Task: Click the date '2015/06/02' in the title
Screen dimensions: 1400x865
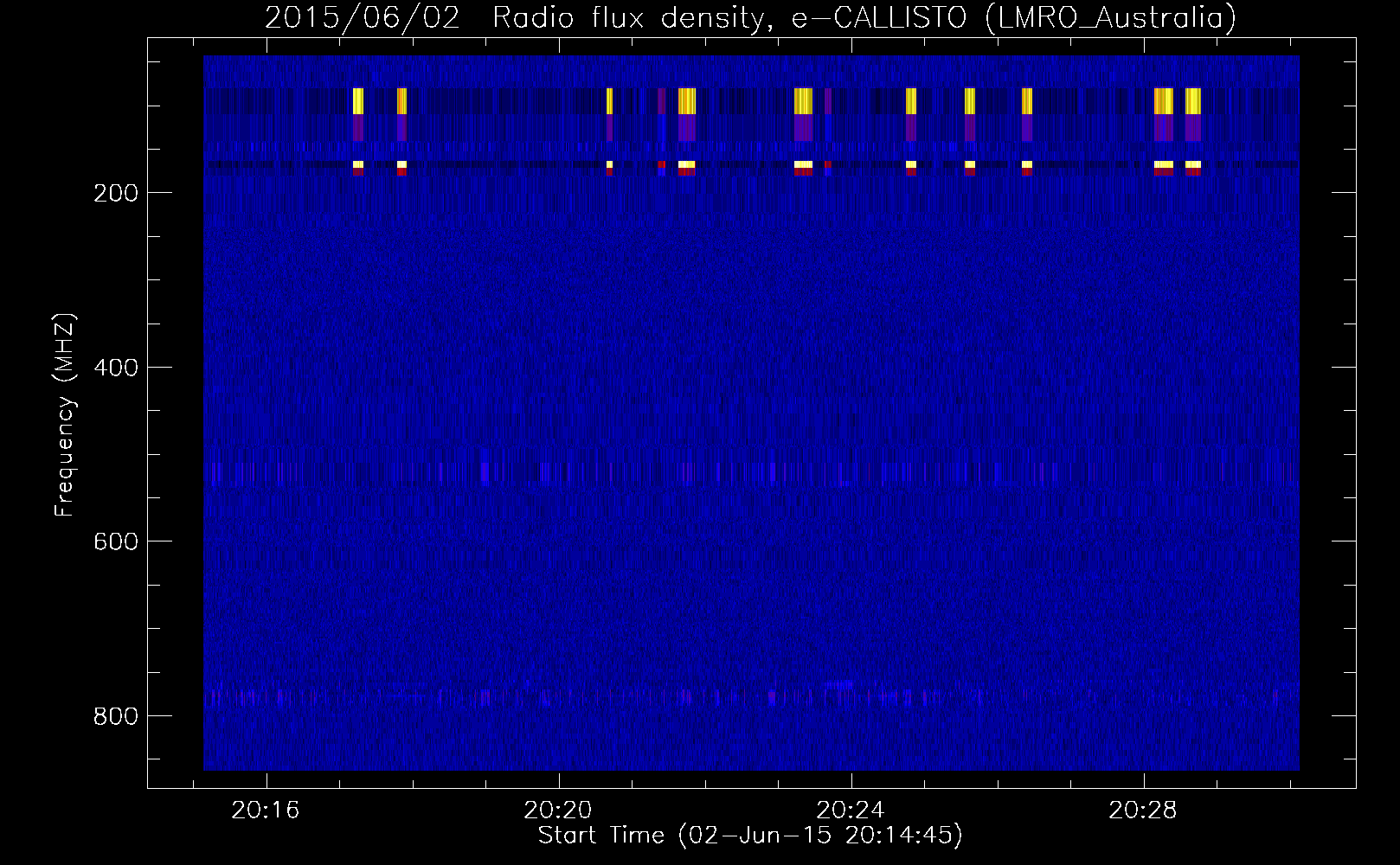Action: pyautogui.click(x=362, y=17)
